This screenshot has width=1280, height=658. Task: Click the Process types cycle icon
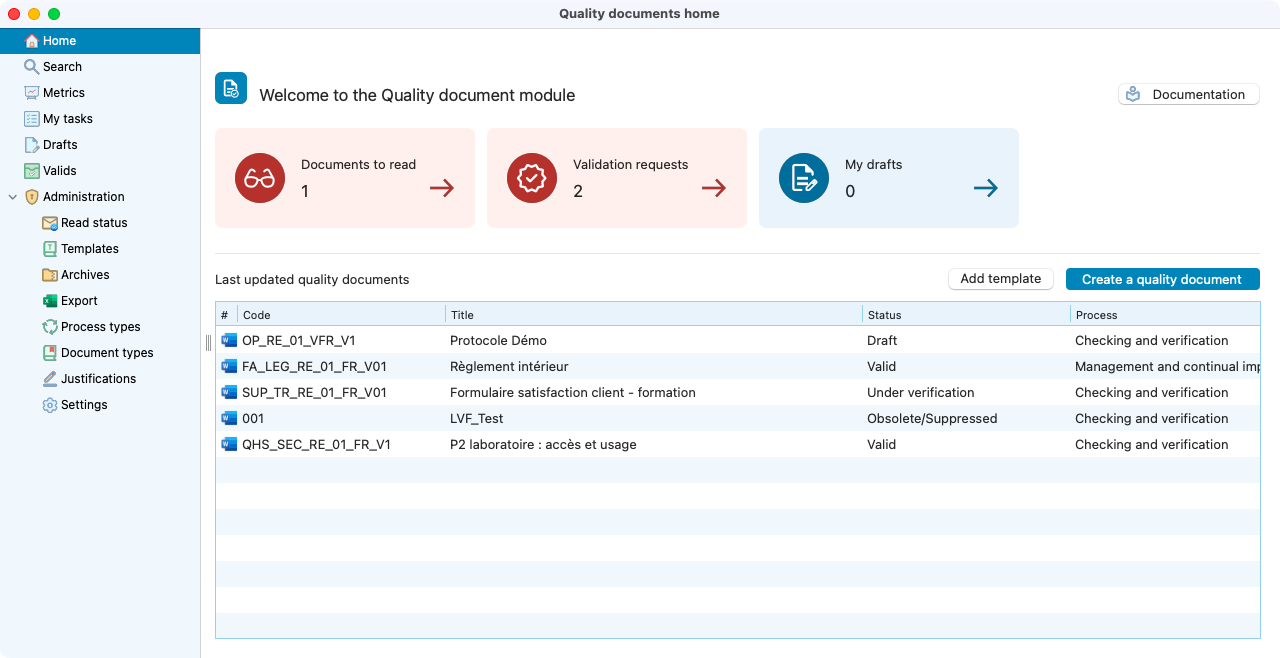click(x=50, y=327)
